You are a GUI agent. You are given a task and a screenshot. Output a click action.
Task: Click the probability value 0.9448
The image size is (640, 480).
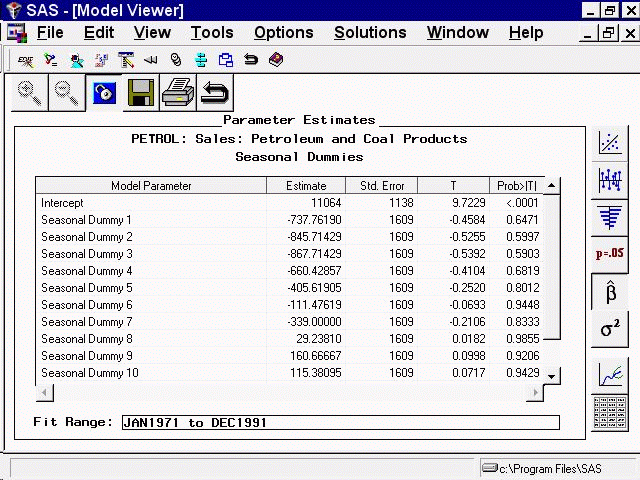point(523,305)
